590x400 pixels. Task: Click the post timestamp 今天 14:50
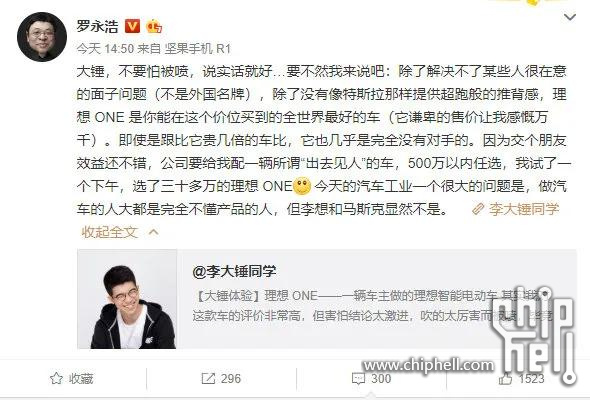coord(105,49)
